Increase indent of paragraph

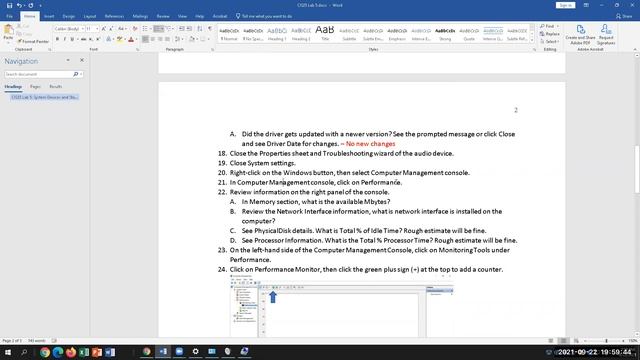(189, 29)
